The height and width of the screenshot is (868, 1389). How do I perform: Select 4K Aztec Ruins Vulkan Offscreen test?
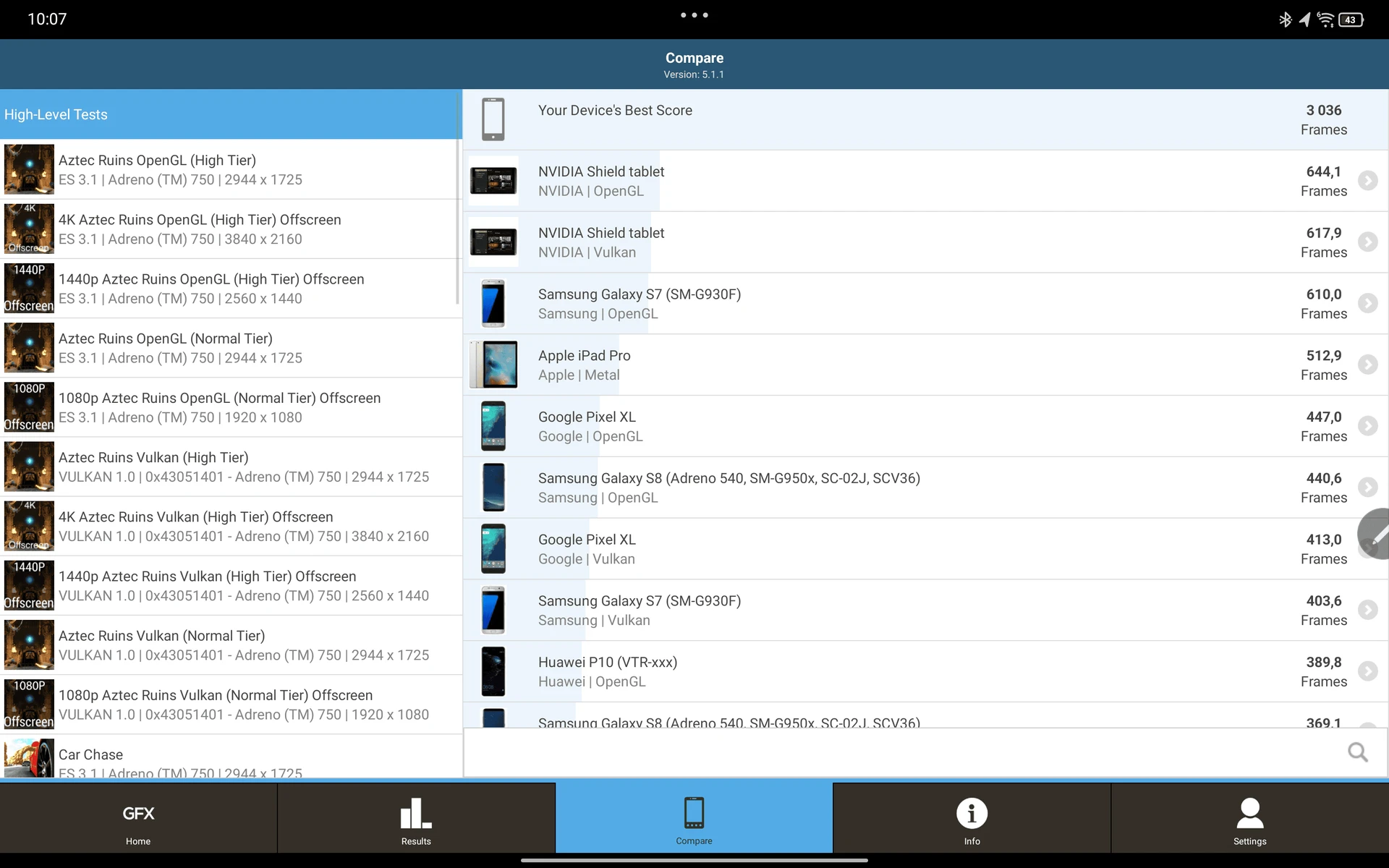point(231,526)
